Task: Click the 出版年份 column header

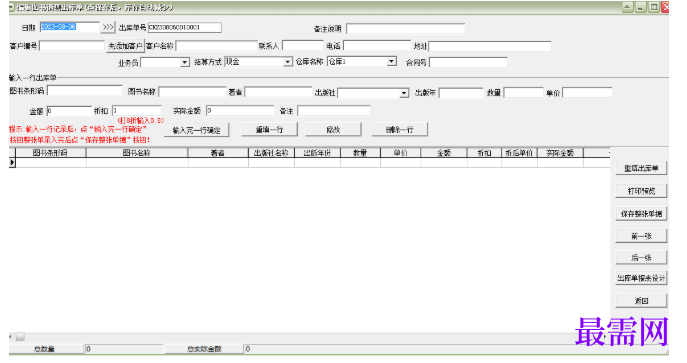Action: click(x=317, y=153)
